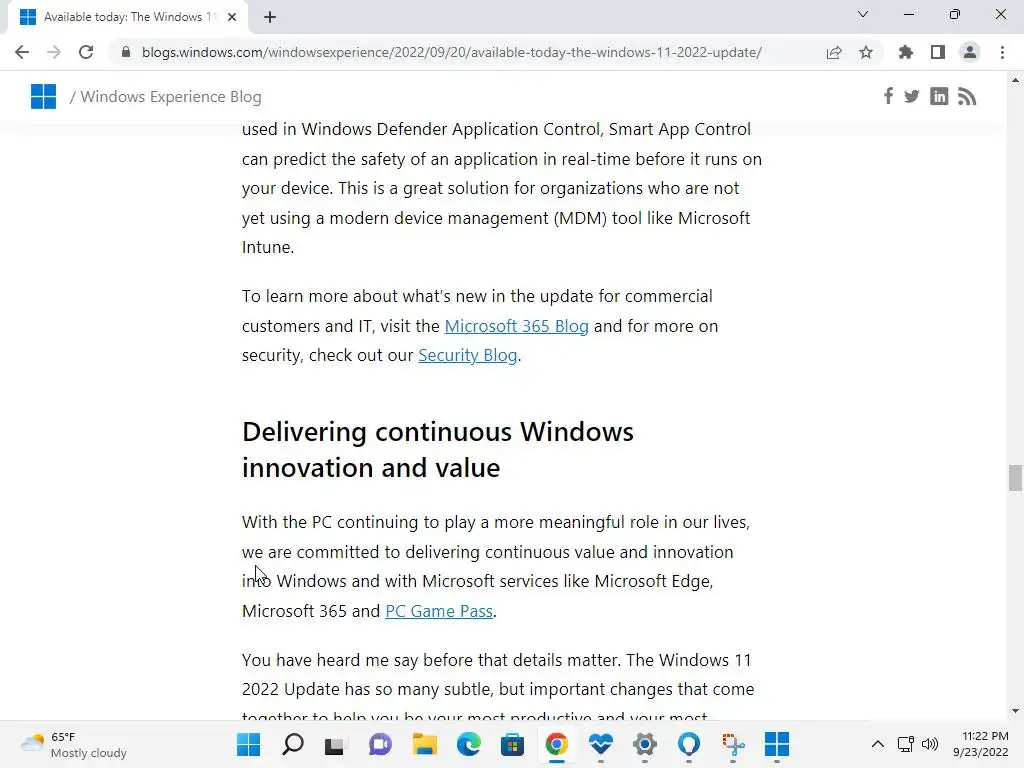The height and width of the screenshot is (768, 1024).
Task: Open the weather widget showing 65°F
Action: click(x=73, y=744)
